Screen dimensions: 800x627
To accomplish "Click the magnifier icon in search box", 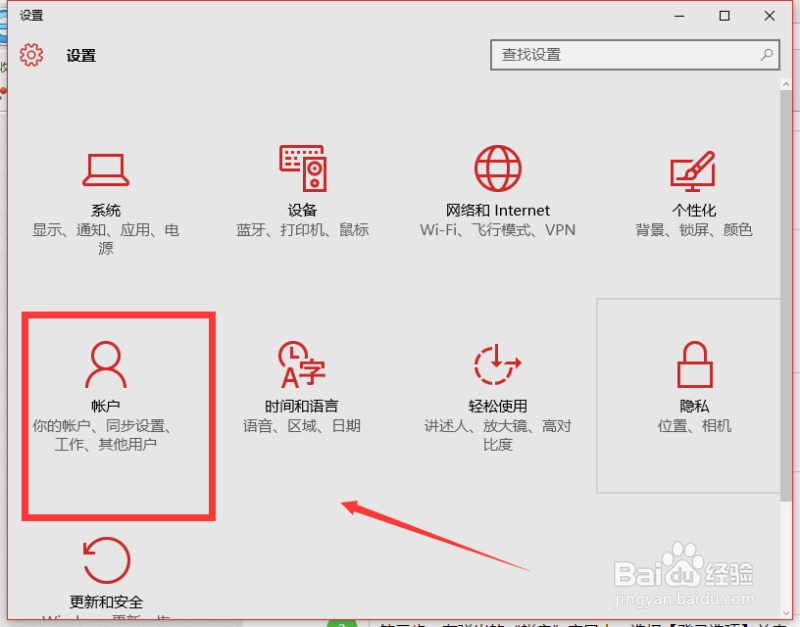I will 766,54.
